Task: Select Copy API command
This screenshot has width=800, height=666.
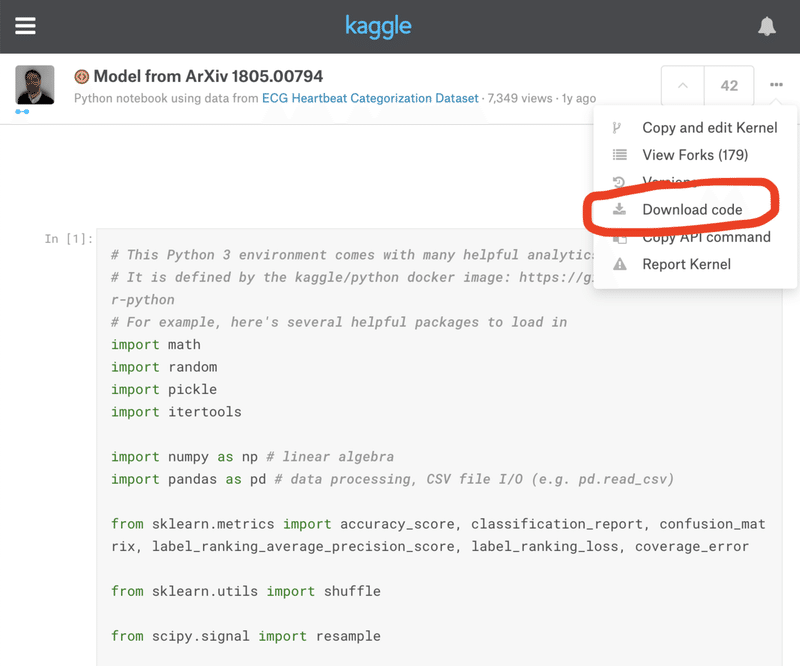Action: coord(707,238)
